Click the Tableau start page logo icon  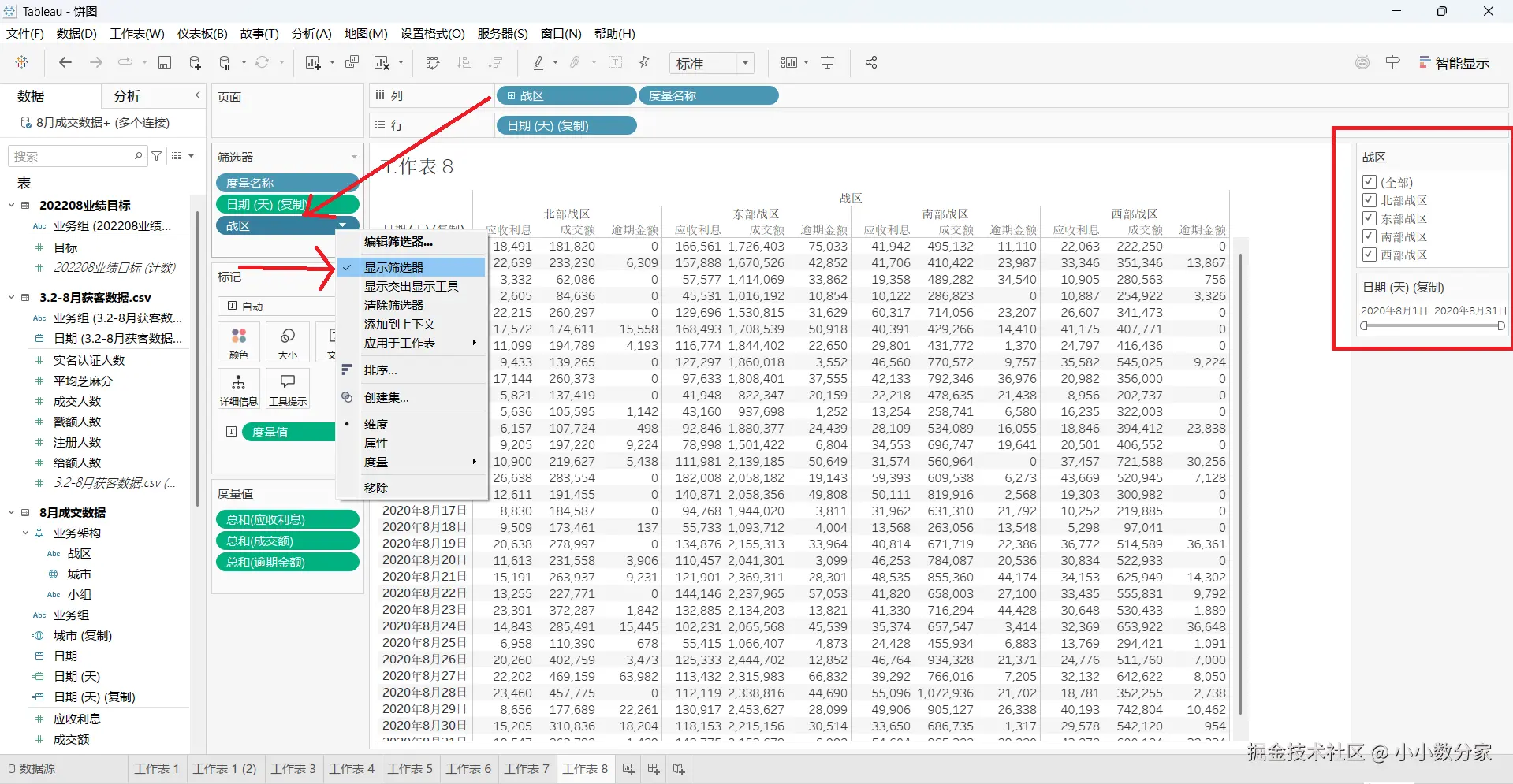coord(22,62)
